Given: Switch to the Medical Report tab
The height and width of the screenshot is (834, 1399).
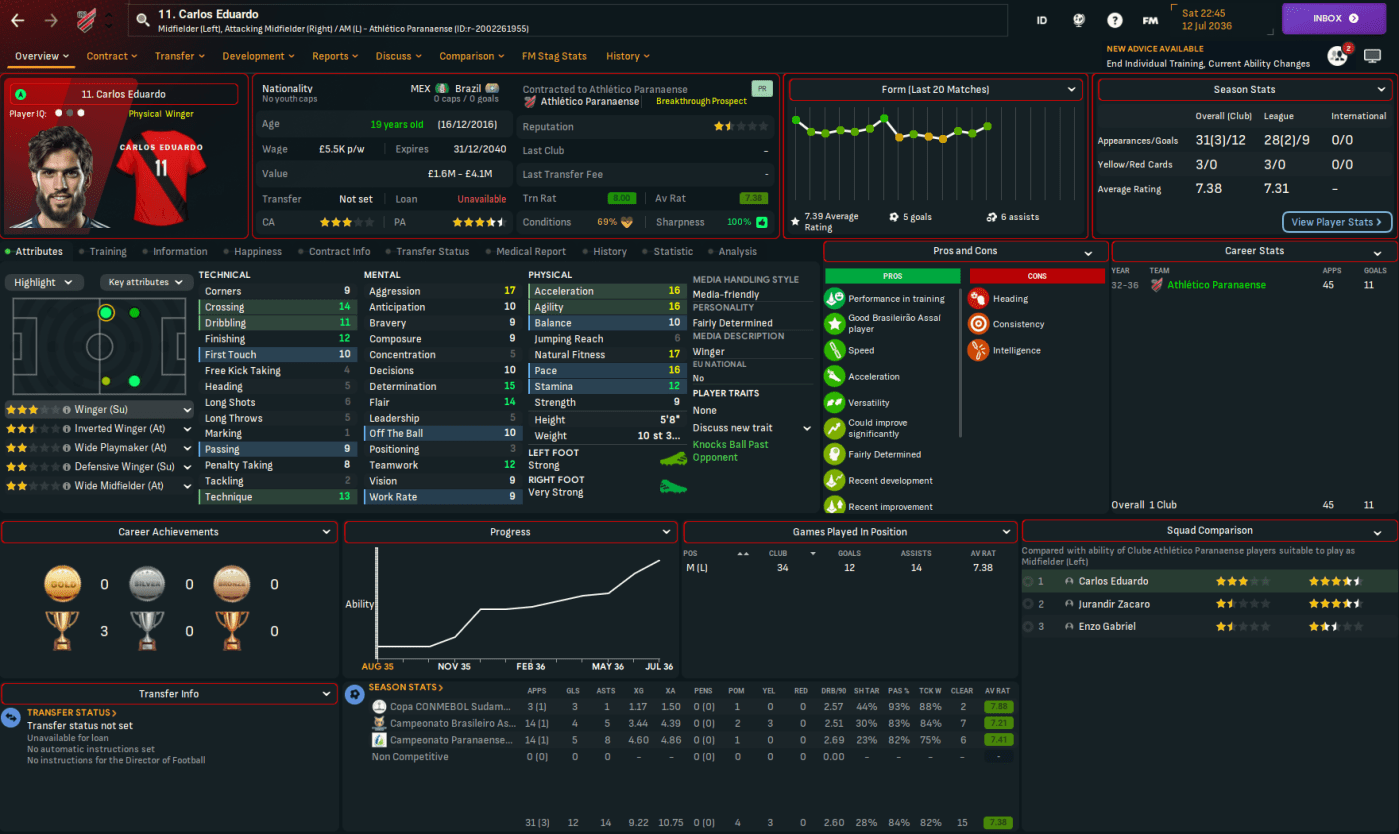Looking at the screenshot, I should click(x=531, y=252).
